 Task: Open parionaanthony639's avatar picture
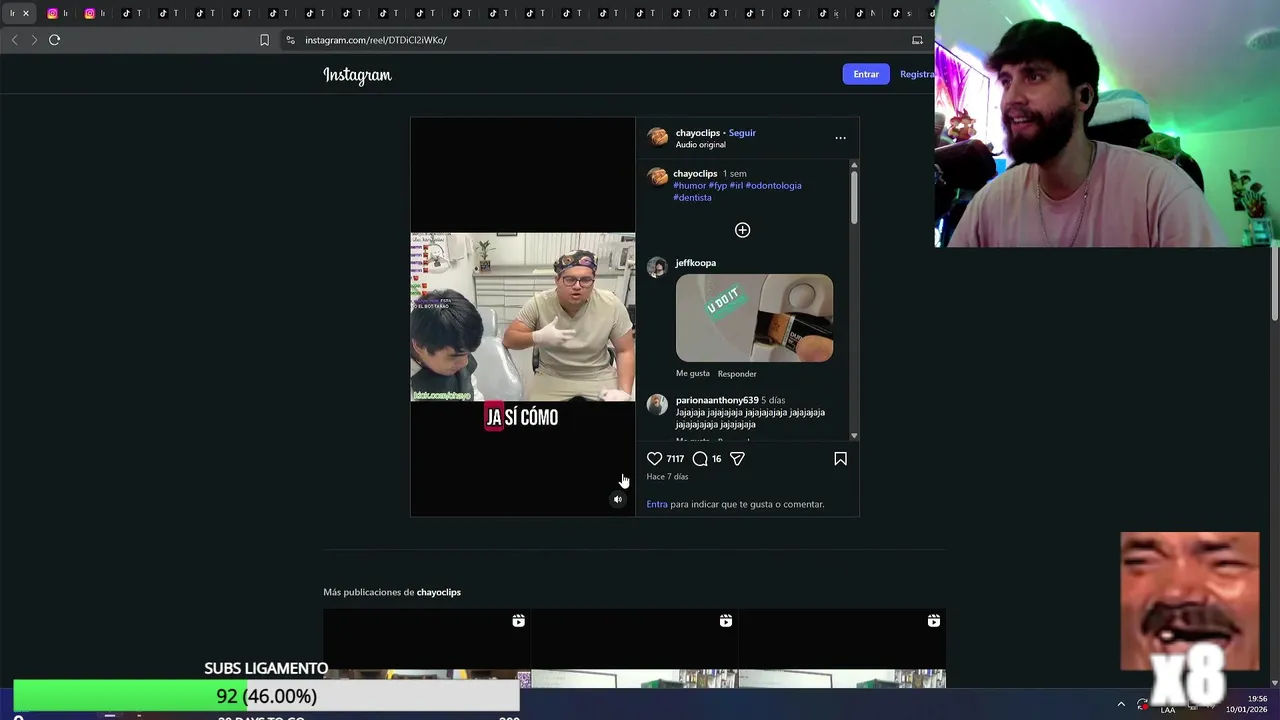pos(657,404)
